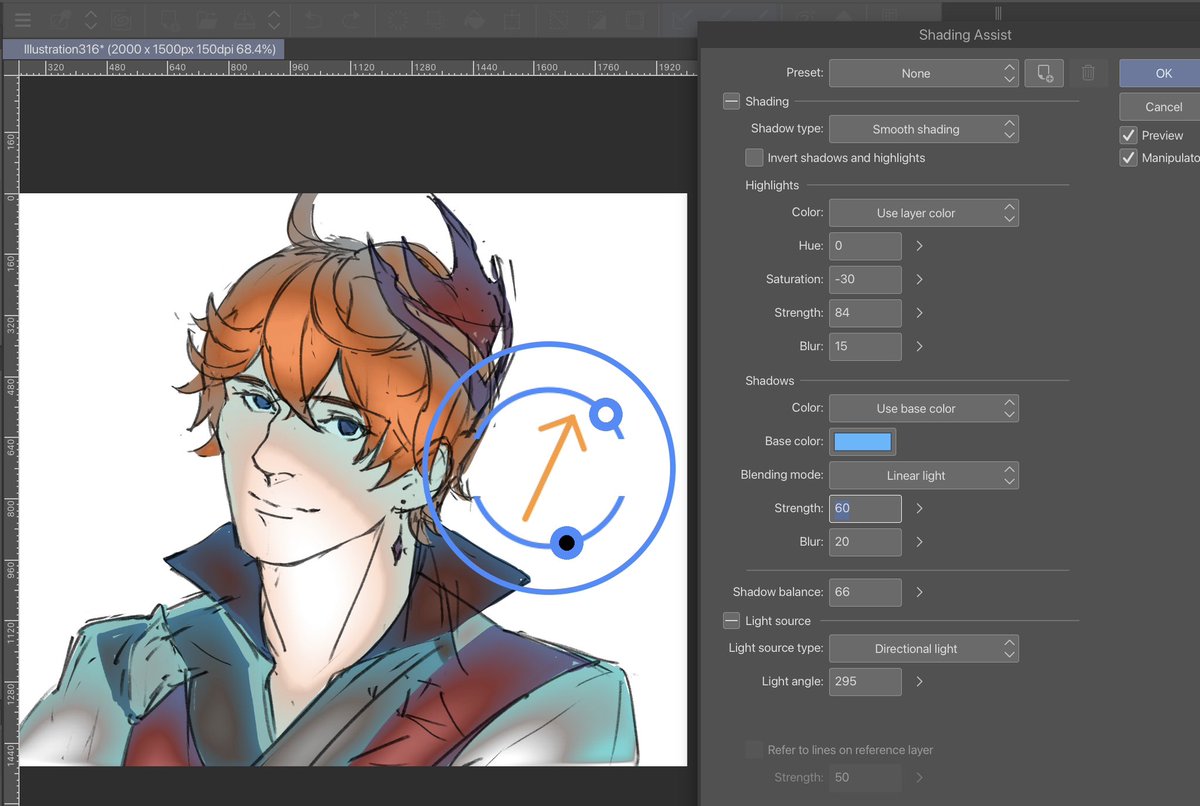Screen dimensions: 1200x806
Task: Select the Undo icon in the toolbar
Action: click(312, 18)
